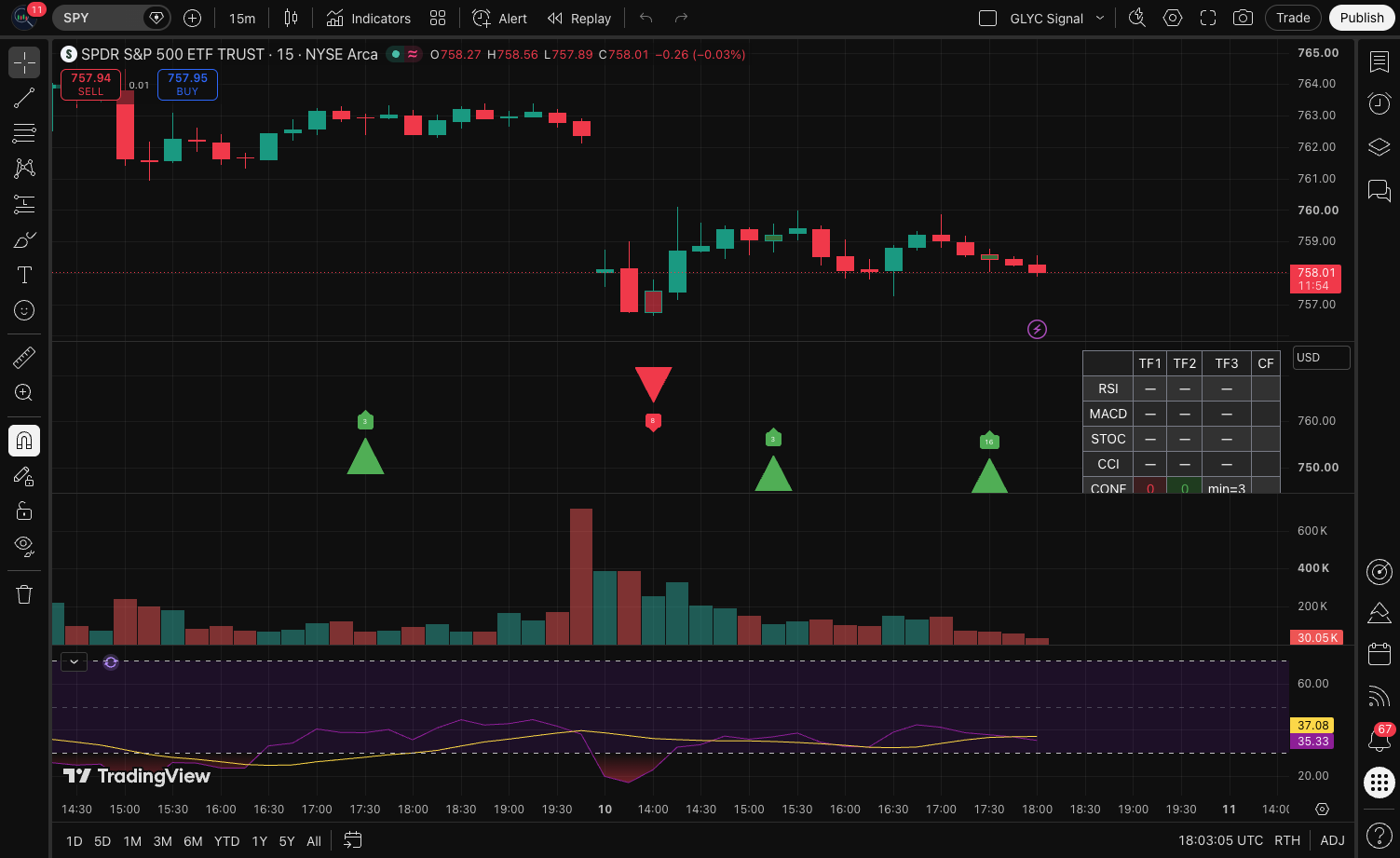Screen dimensions: 1400x858
Task: Take a chart snapshot with camera icon
Action: (x=1243, y=18)
